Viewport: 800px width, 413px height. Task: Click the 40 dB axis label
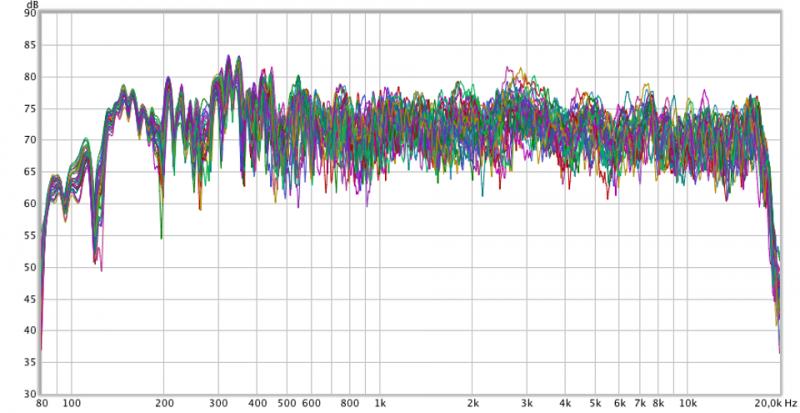coord(30,330)
